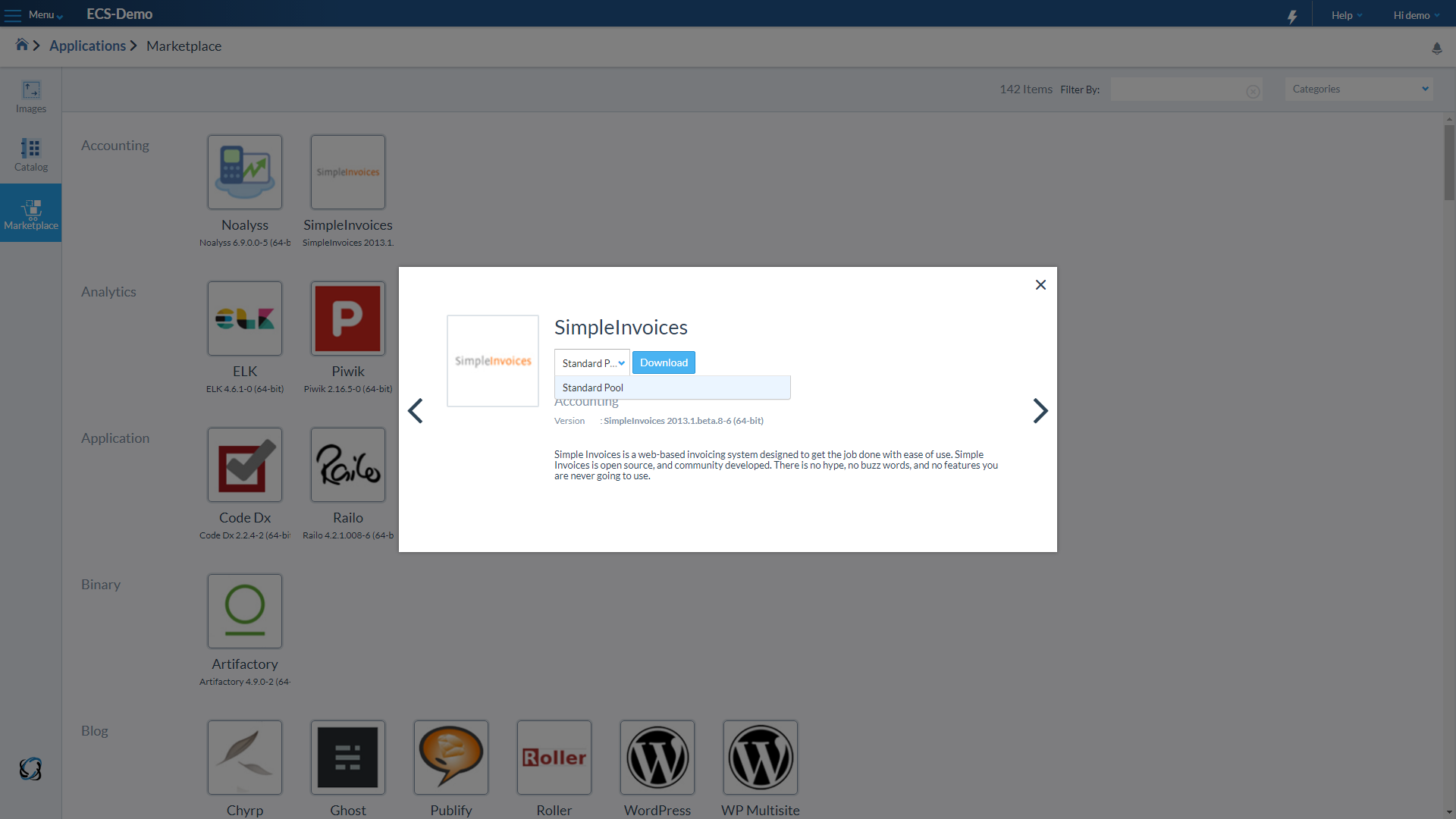
Task: Go to previous app with left arrow
Action: (415, 411)
